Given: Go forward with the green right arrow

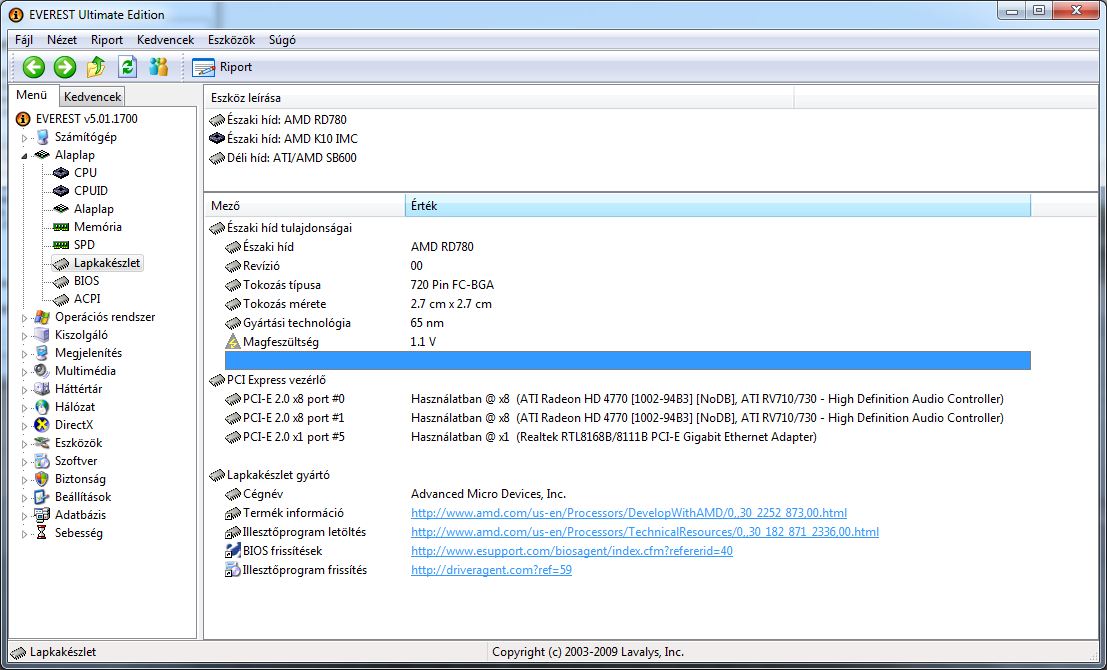Looking at the screenshot, I should click(x=65, y=67).
